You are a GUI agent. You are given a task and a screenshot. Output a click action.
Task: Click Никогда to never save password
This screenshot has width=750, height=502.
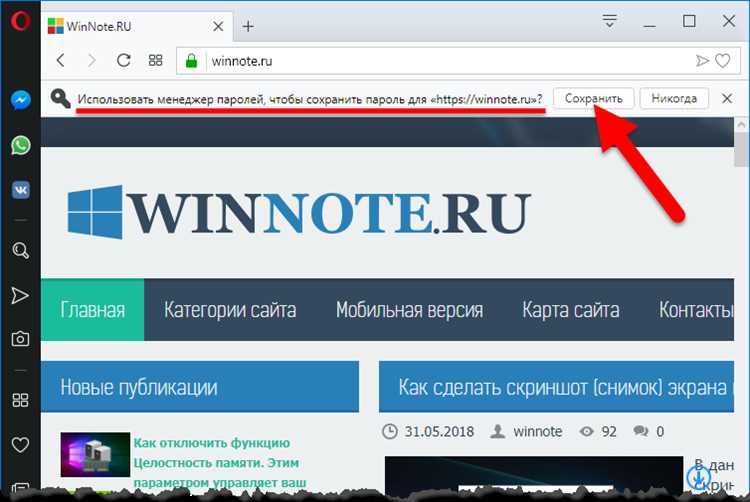pos(674,98)
